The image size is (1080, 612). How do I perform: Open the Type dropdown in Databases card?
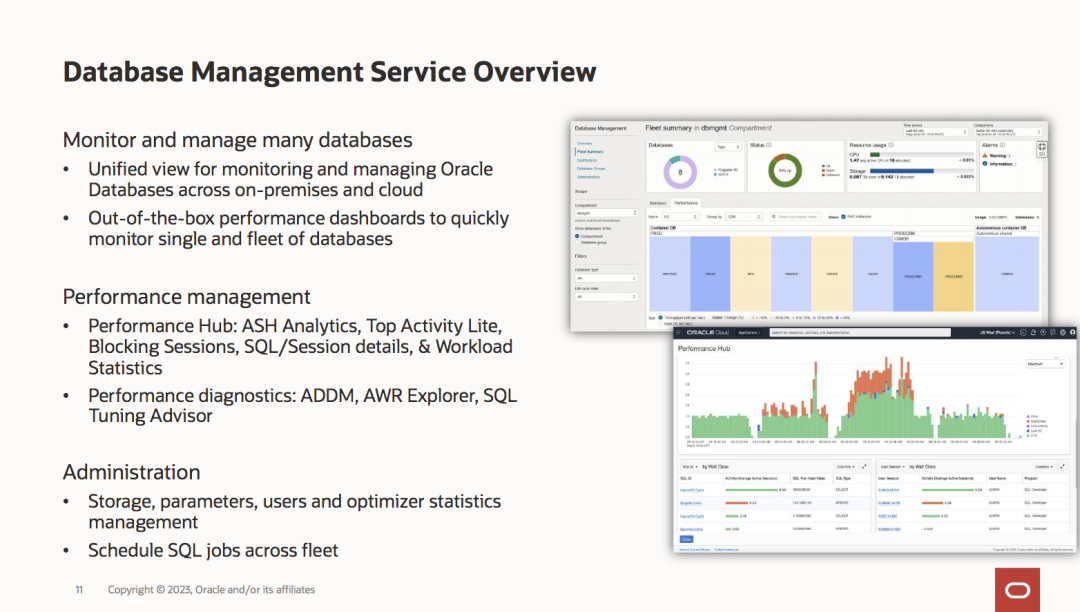[x=728, y=147]
